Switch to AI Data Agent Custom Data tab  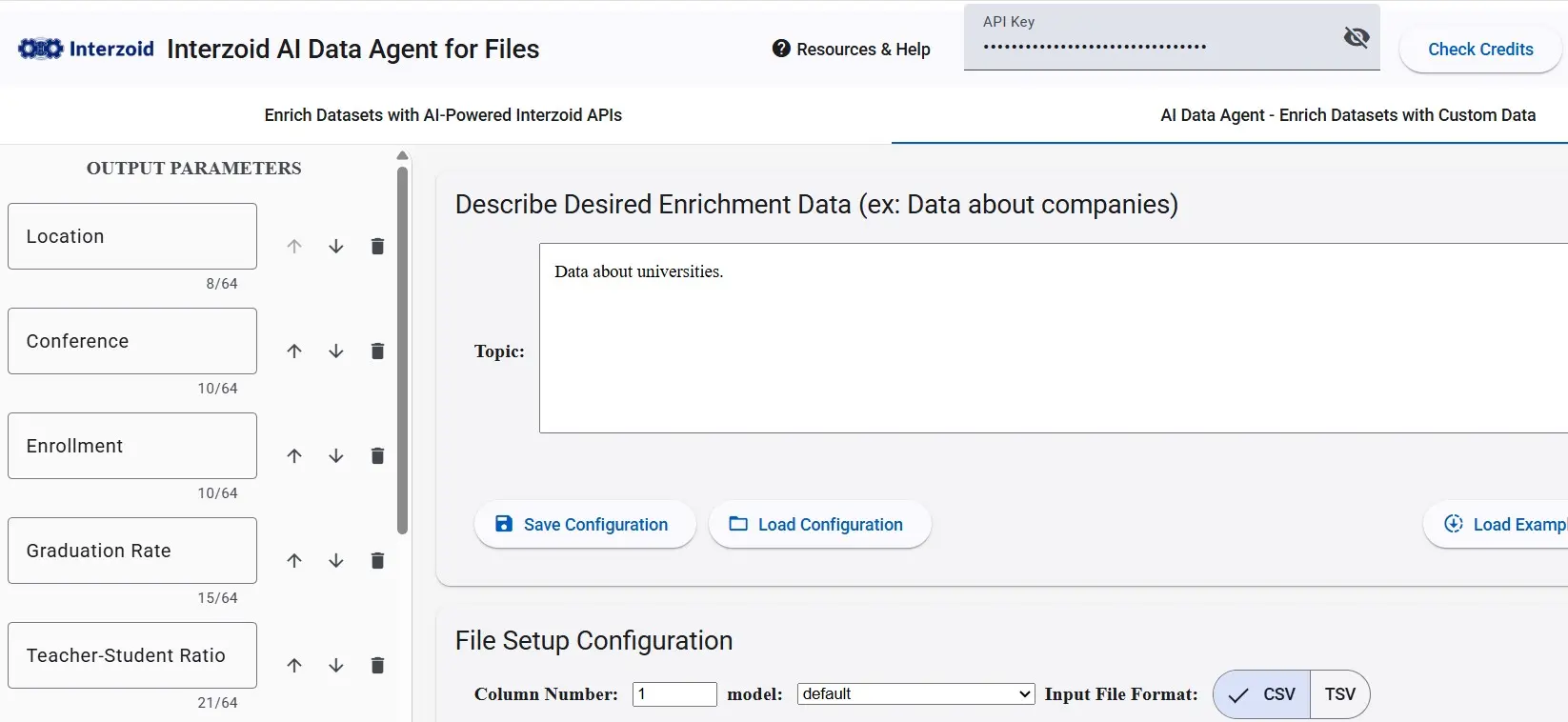click(1348, 115)
